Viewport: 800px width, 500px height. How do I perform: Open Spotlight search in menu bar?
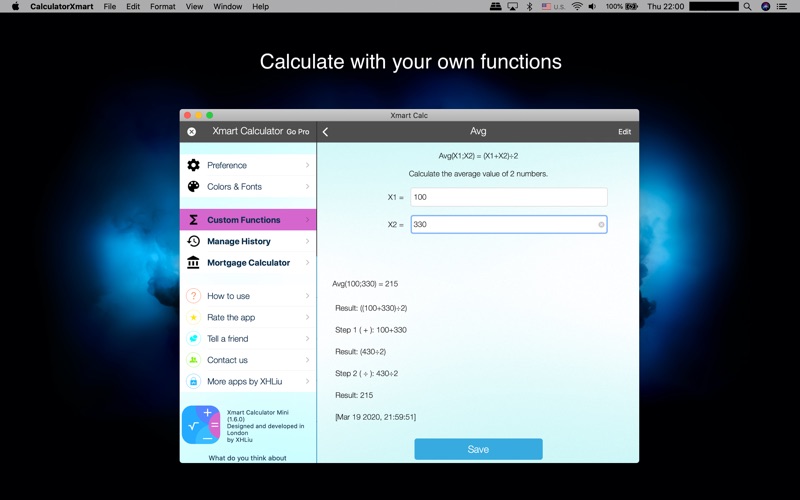coord(747,7)
